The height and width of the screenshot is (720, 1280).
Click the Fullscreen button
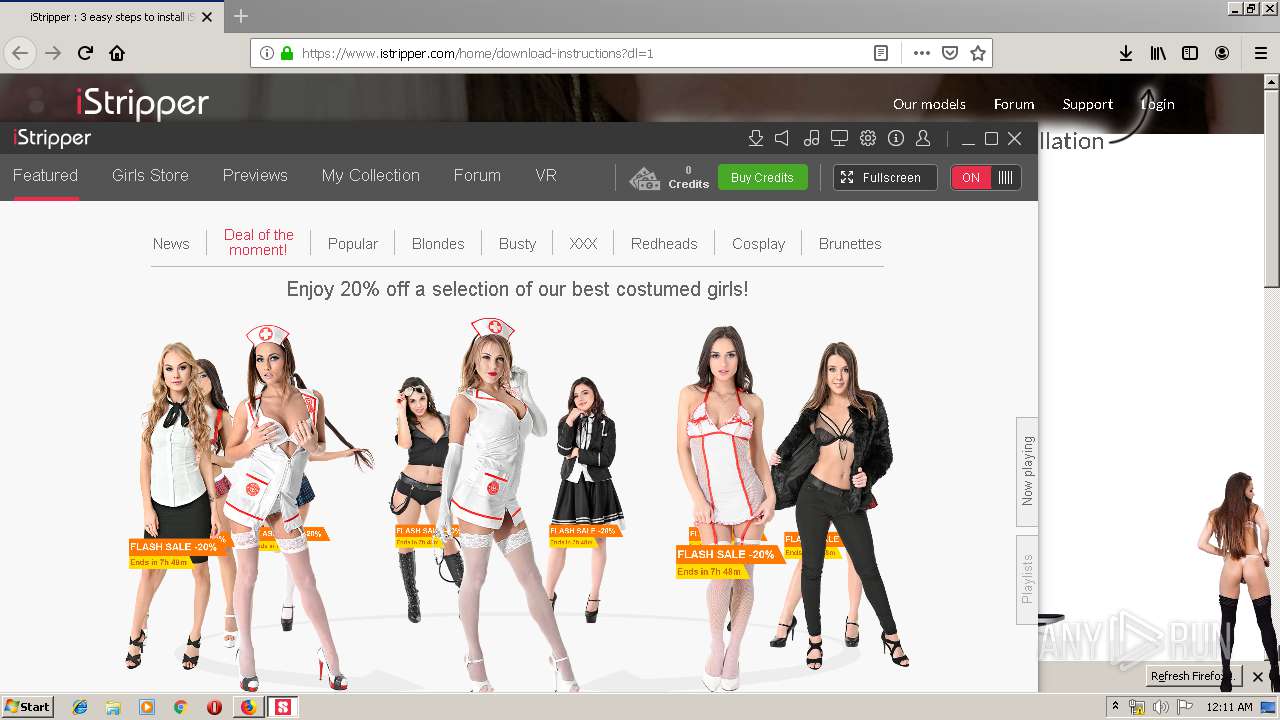click(x=885, y=177)
